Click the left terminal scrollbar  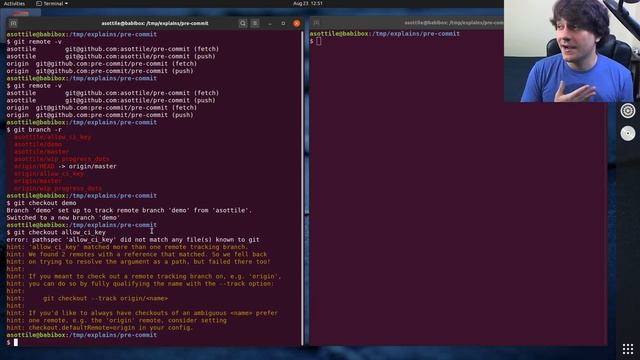click(302, 188)
